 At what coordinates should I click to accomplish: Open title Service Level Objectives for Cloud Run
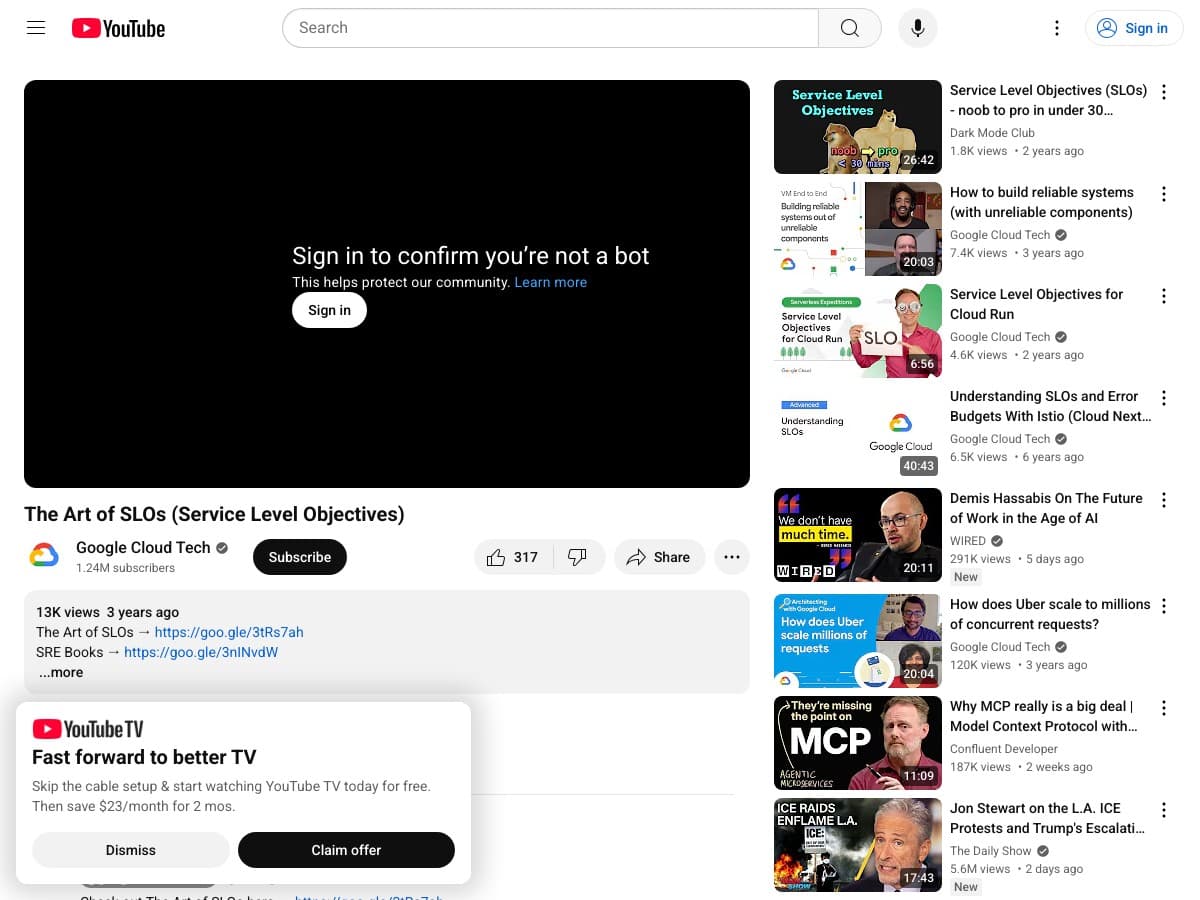click(1036, 304)
